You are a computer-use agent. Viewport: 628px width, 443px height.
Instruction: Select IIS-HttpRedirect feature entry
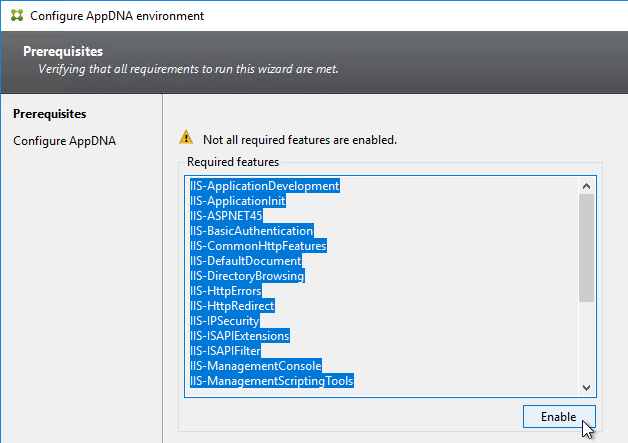click(232, 306)
